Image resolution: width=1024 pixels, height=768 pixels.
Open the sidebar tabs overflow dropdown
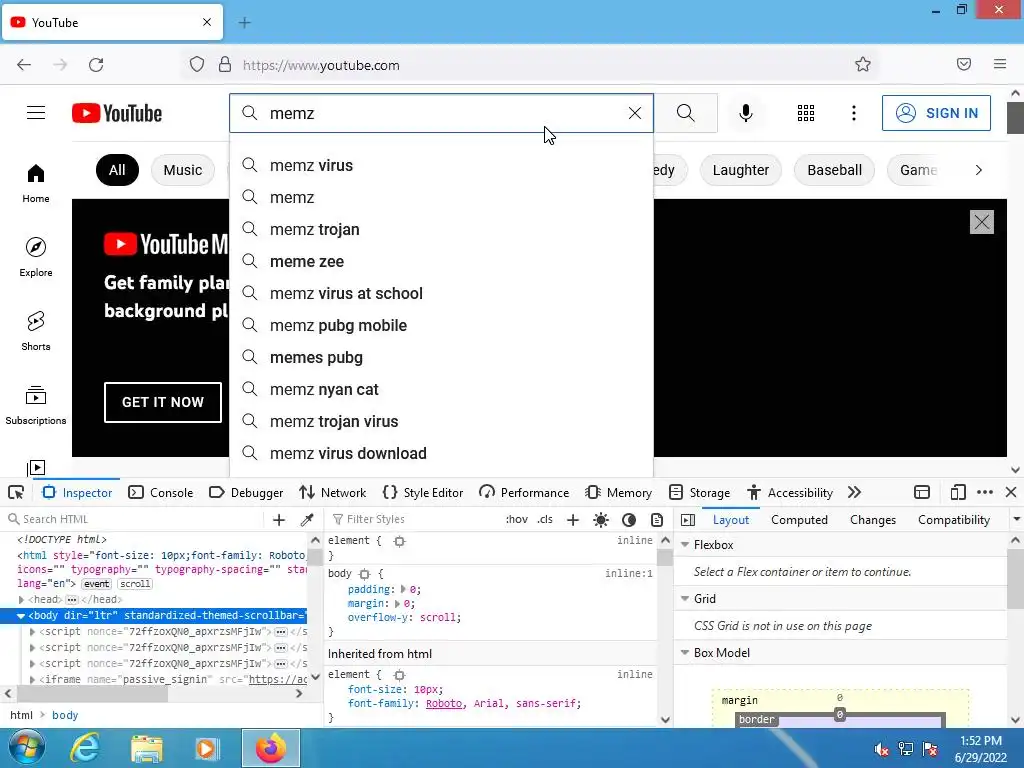pos(1016,520)
